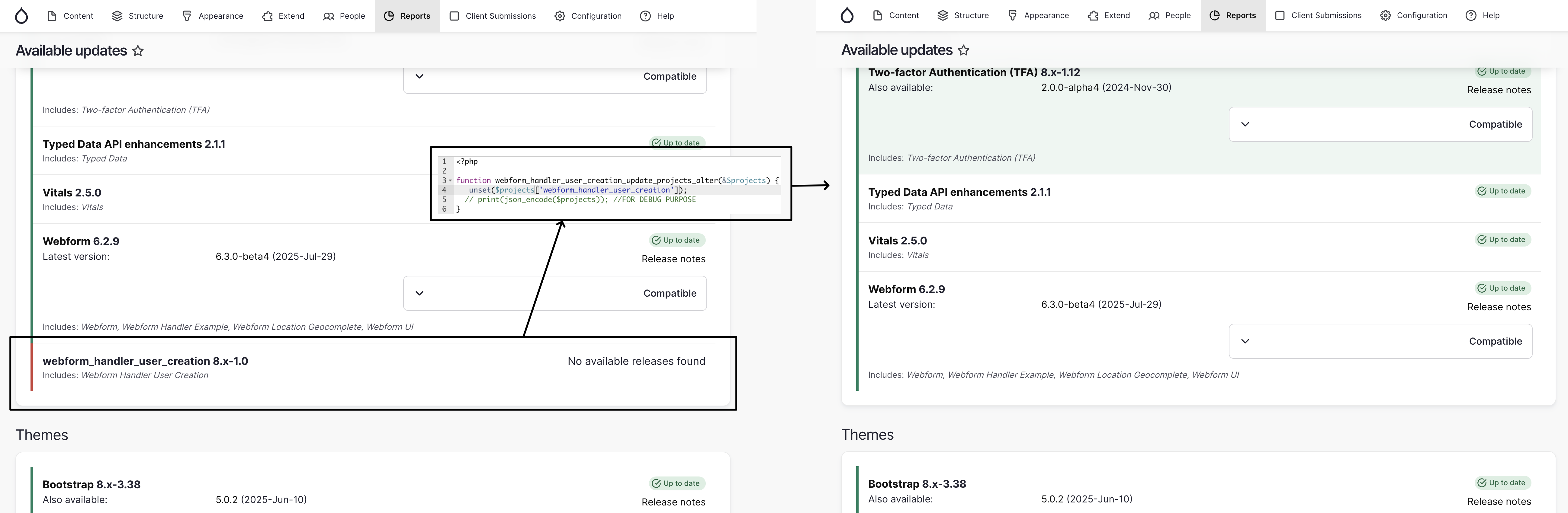
Task: Expand the top-left Compatible details chevron
Action: click(419, 77)
